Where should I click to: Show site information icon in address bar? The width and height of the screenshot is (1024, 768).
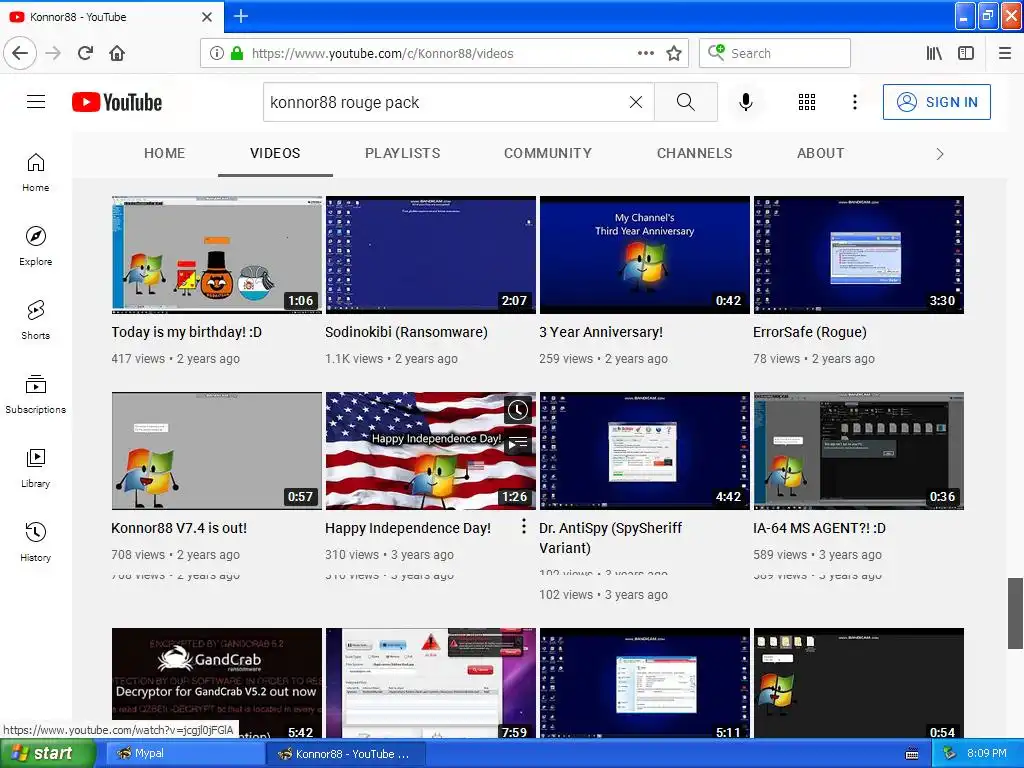click(x=217, y=53)
